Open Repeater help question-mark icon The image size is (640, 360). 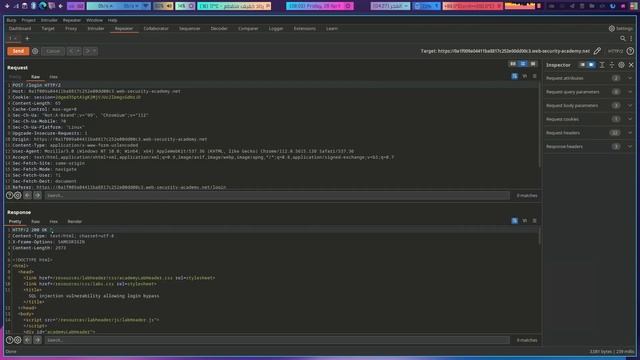point(630,51)
